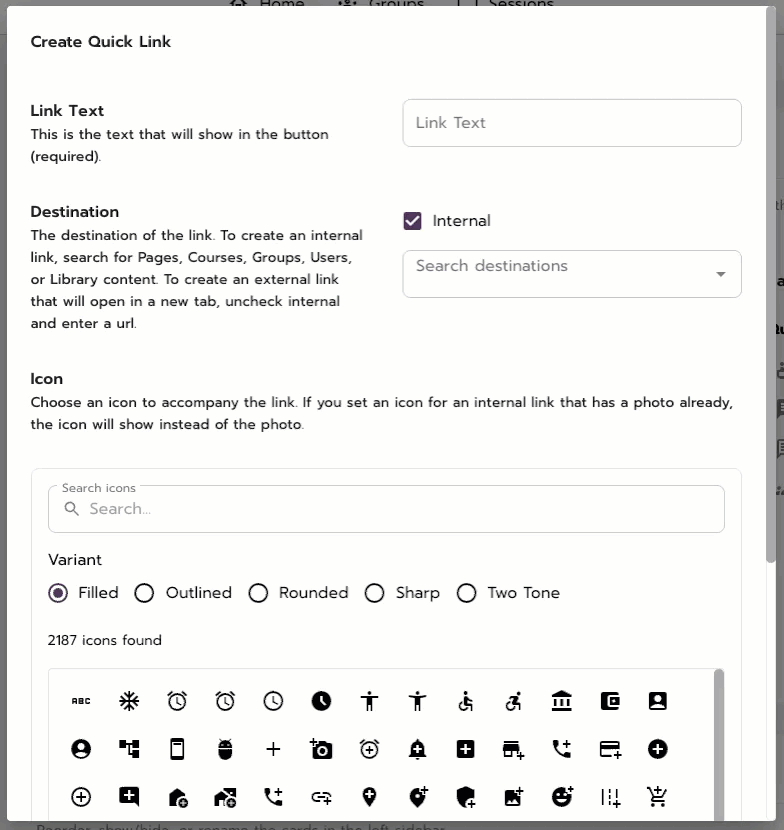Select the speech bubble add comment icon
784x830 pixels.
tap(129, 797)
